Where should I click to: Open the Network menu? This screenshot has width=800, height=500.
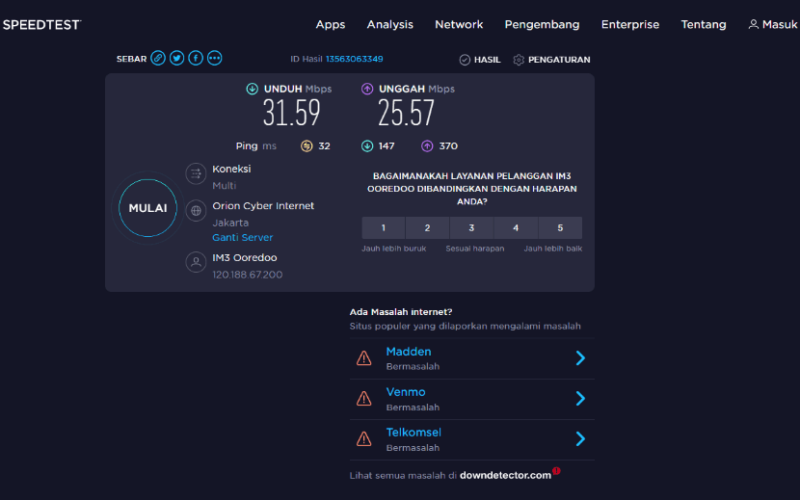pyautogui.click(x=459, y=24)
